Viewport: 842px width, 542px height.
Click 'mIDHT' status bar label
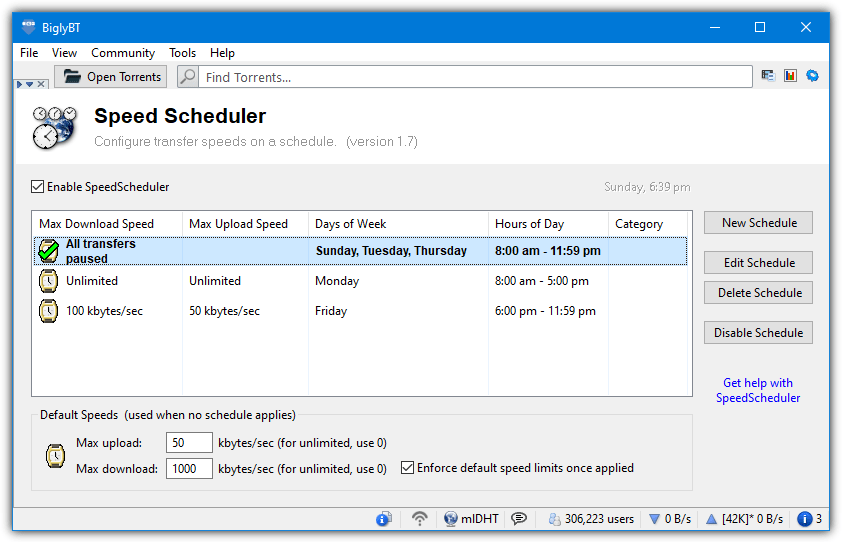pyautogui.click(x=480, y=519)
